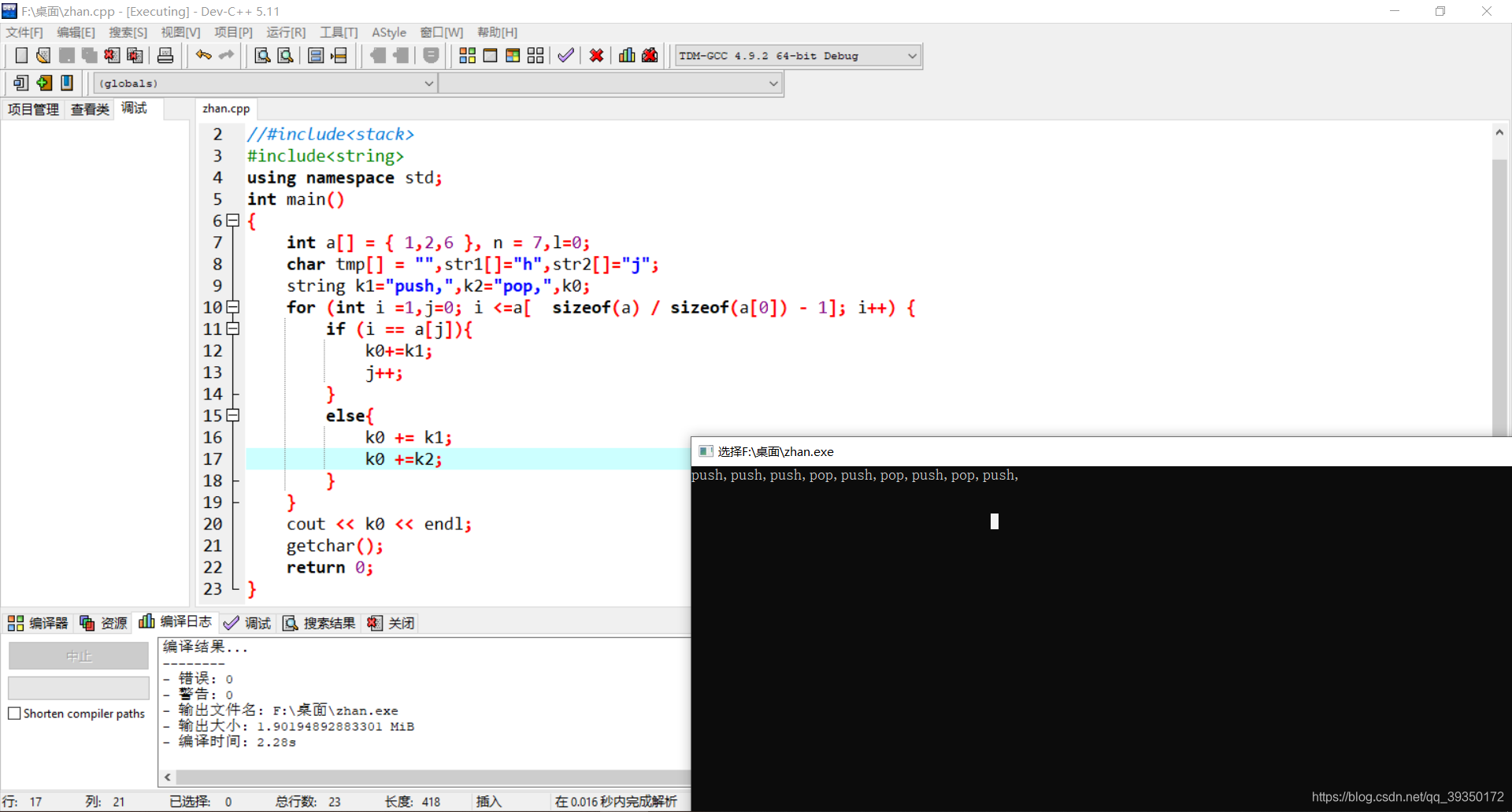Open the 文件[F] menu
Viewport: 1512px width, 812px height.
[x=24, y=32]
